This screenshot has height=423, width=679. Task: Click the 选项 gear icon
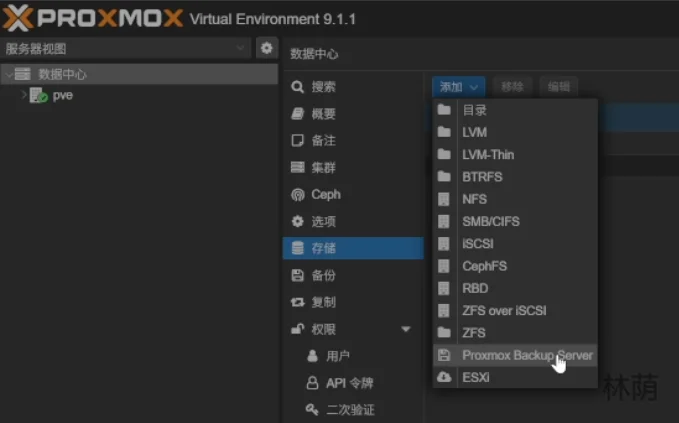[297, 221]
